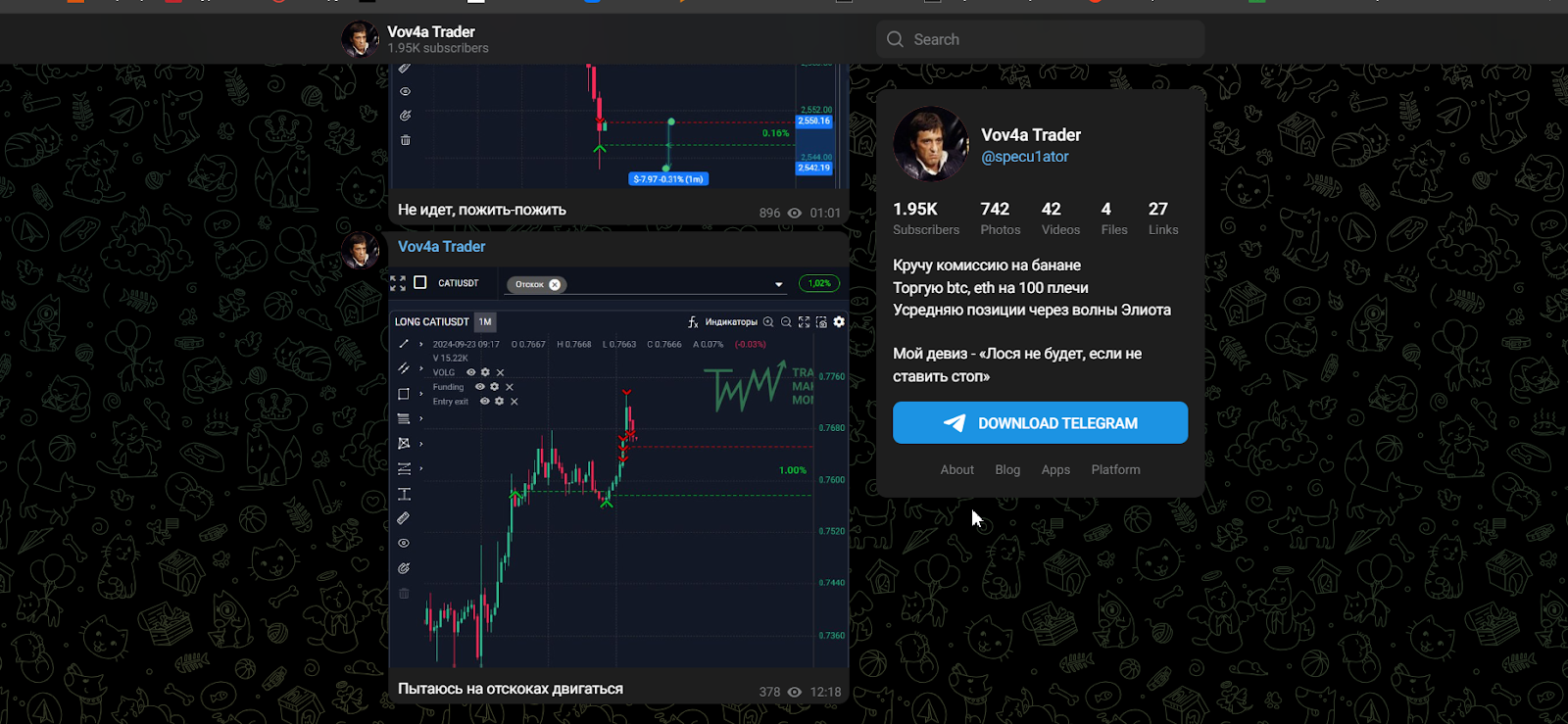Open the About link
1568x724 pixels.
pyautogui.click(x=957, y=470)
